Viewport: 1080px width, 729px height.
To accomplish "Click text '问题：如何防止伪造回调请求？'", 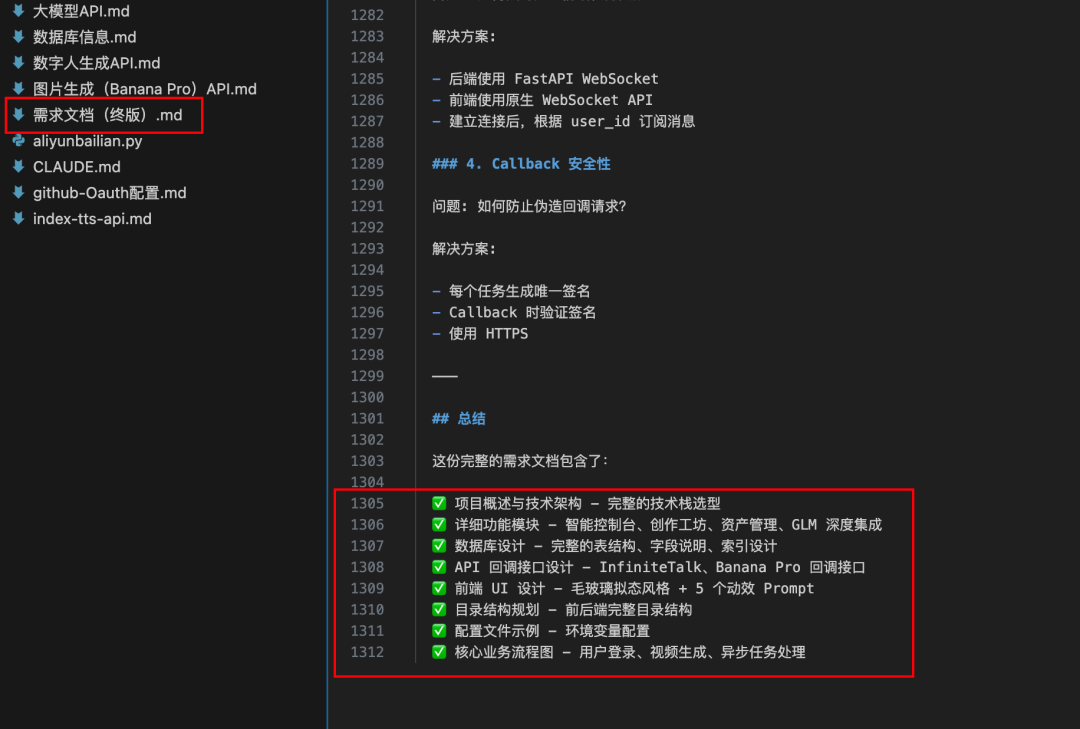I will click(529, 206).
